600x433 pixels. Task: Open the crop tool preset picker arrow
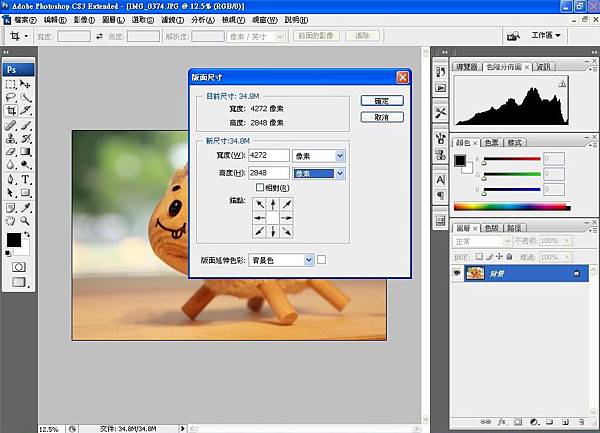pyautogui.click(x=26, y=36)
